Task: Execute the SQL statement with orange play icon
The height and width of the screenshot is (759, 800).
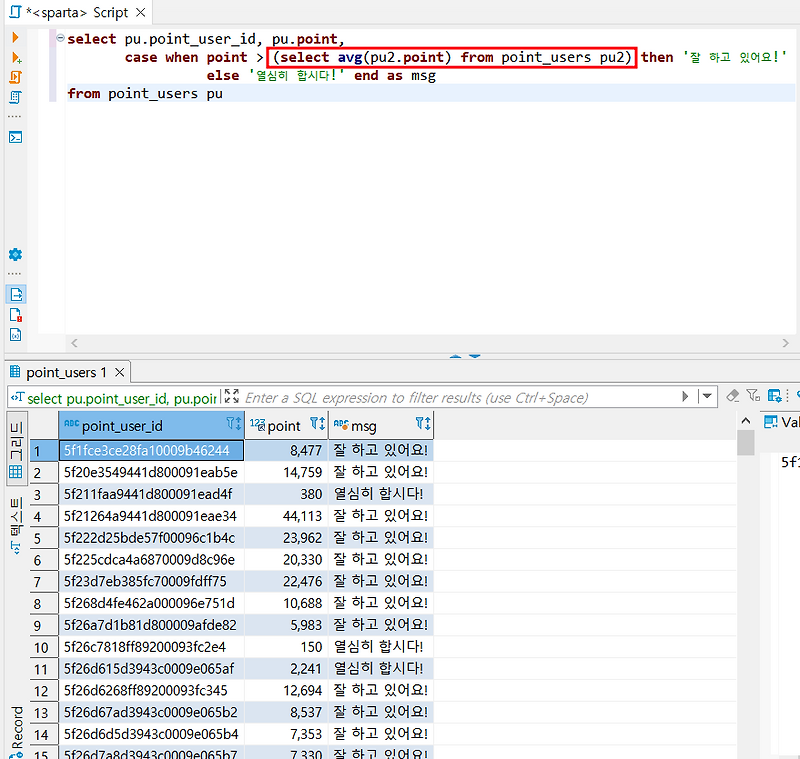Action: tap(15, 37)
